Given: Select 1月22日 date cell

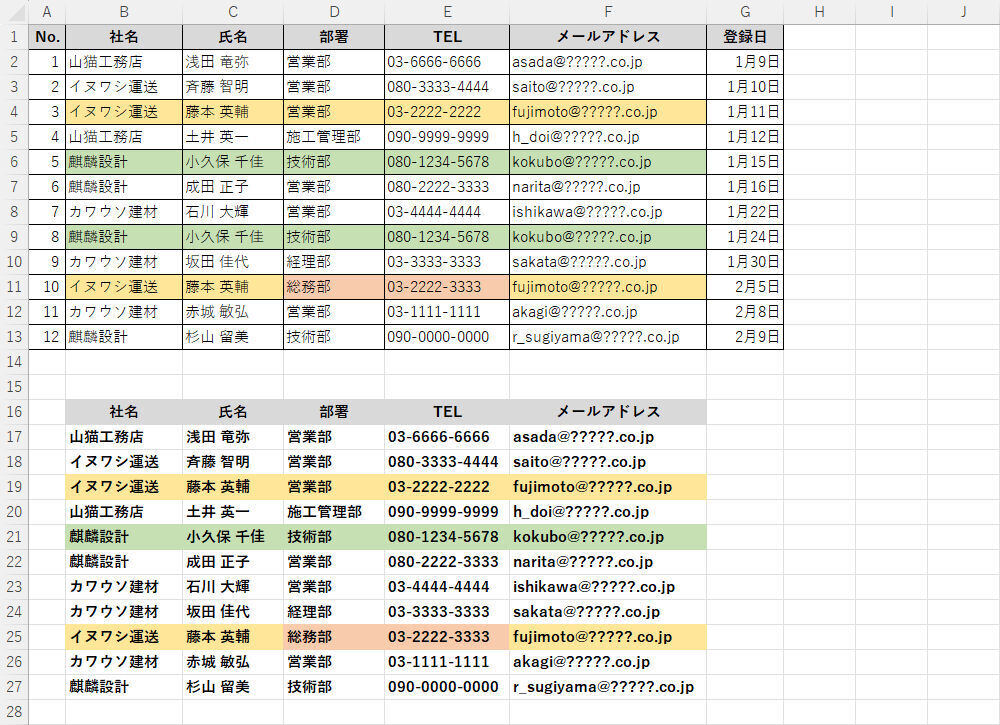Looking at the screenshot, I should (745, 212).
